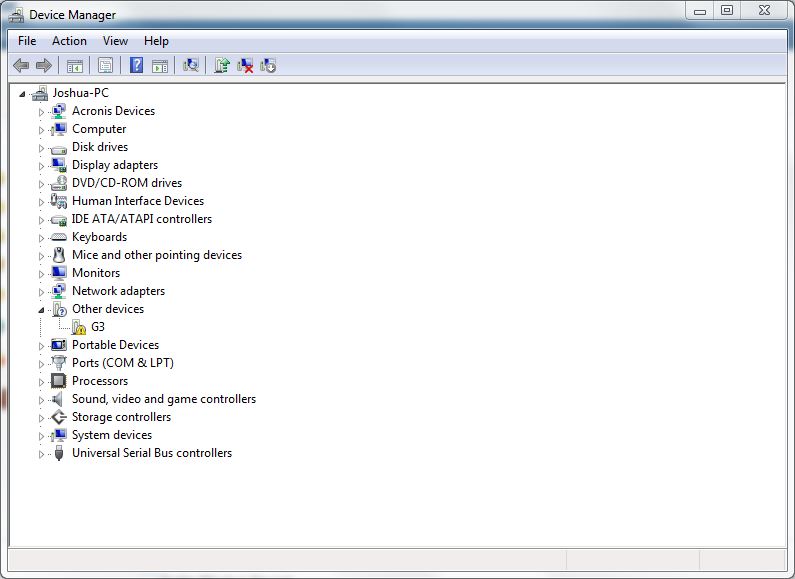Click the DVD/CD-ROM drives icon

point(59,183)
